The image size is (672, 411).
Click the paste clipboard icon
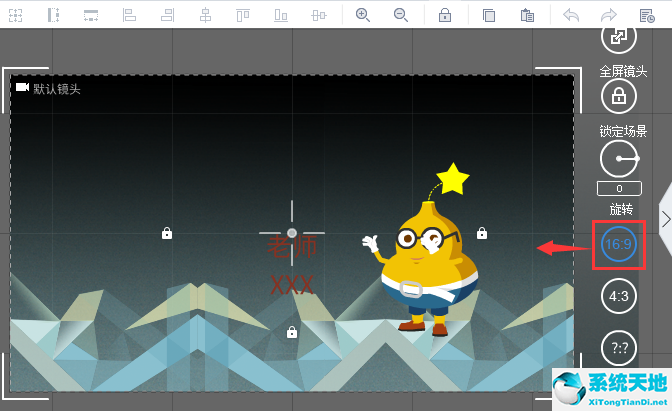tap(527, 15)
